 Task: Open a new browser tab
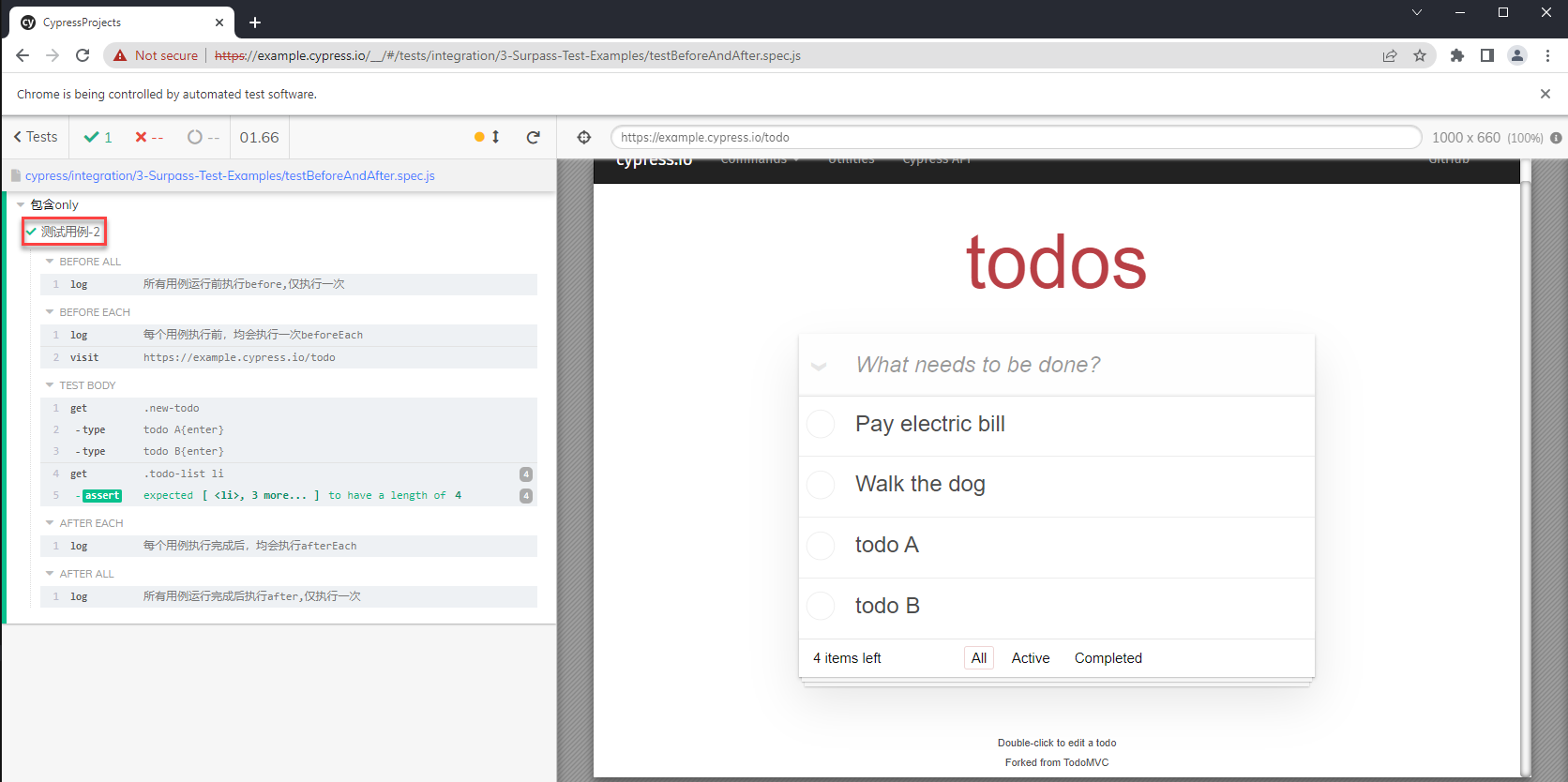pos(255,23)
